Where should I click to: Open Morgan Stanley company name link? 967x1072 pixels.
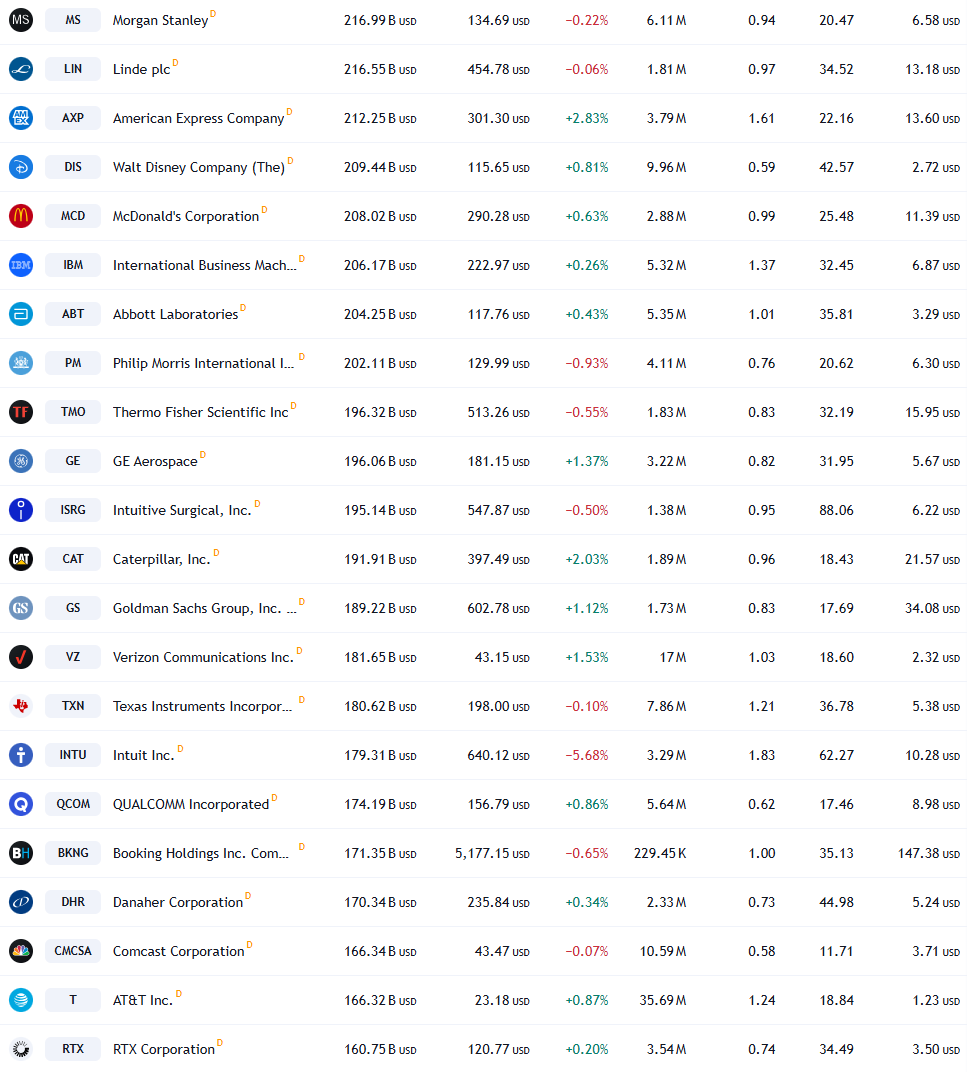[161, 21]
